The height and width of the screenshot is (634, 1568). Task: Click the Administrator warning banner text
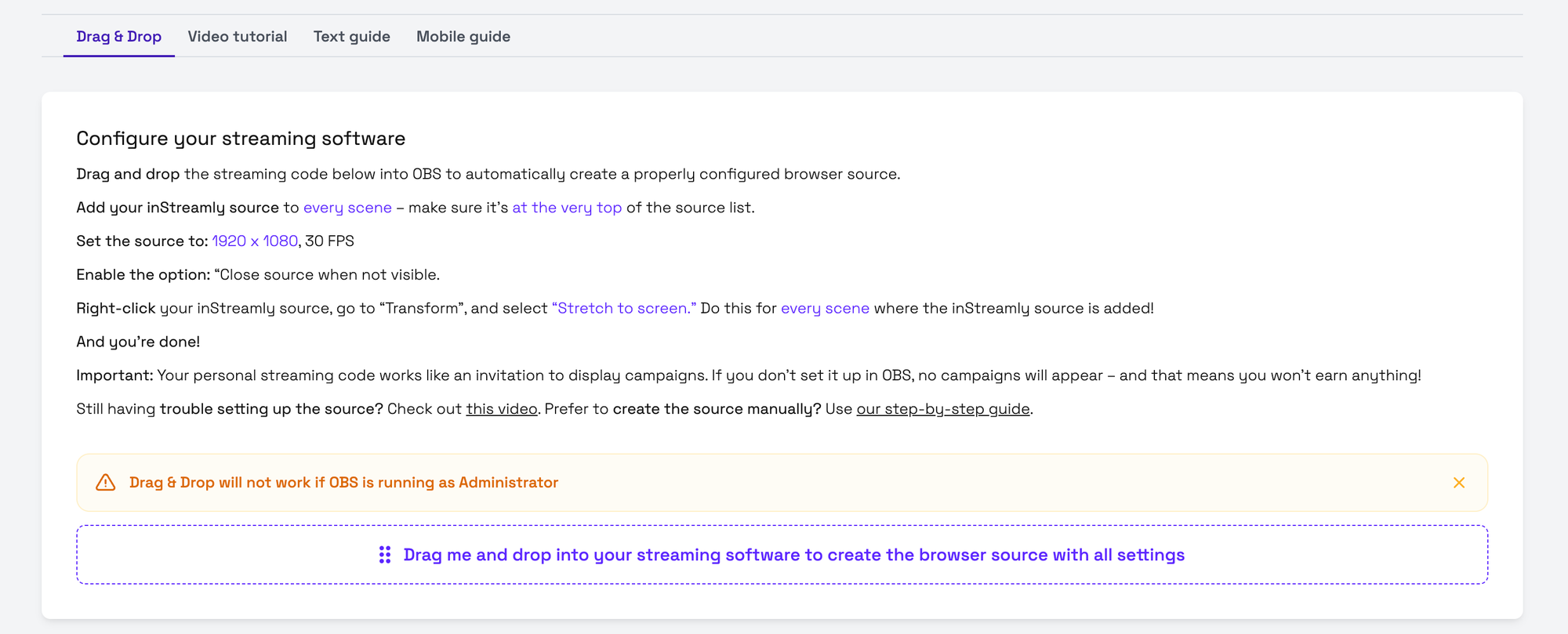coord(343,483)
